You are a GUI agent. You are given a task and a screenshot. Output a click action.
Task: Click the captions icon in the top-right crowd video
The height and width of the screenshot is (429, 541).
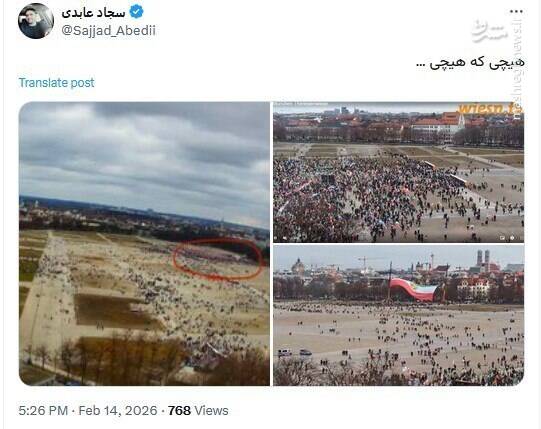pyautogui.click(x=503, y=238)
